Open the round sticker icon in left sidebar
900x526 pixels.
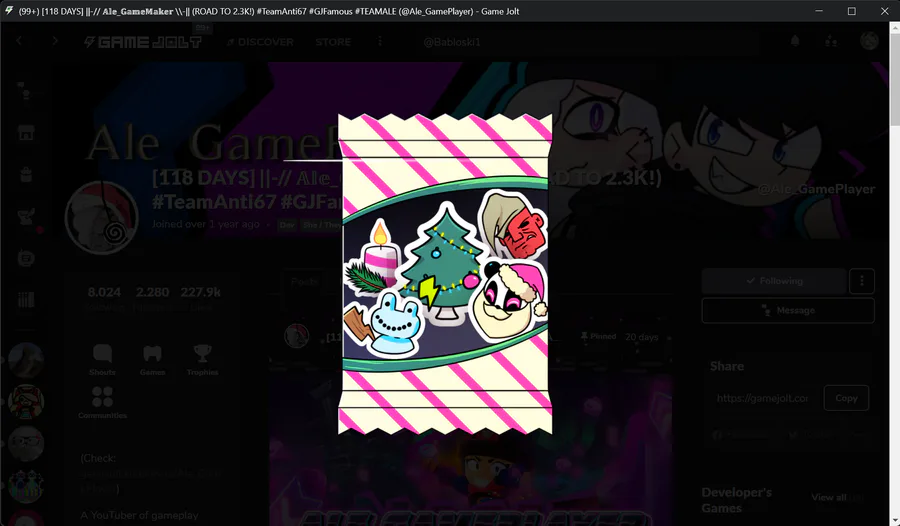[x=26, y=258]
